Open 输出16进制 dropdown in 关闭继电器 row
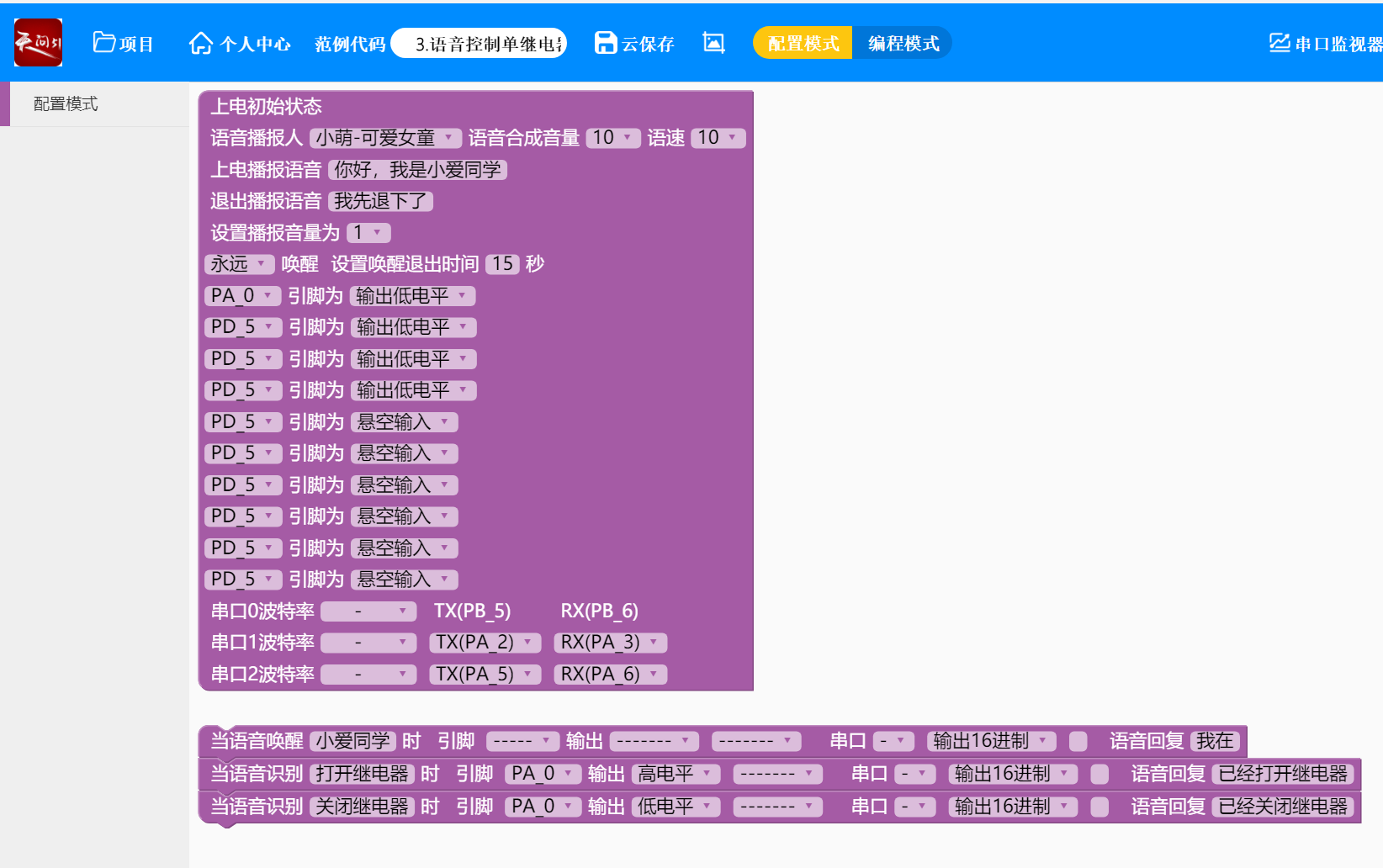Screen dimensions: 1383x868 1014,807
